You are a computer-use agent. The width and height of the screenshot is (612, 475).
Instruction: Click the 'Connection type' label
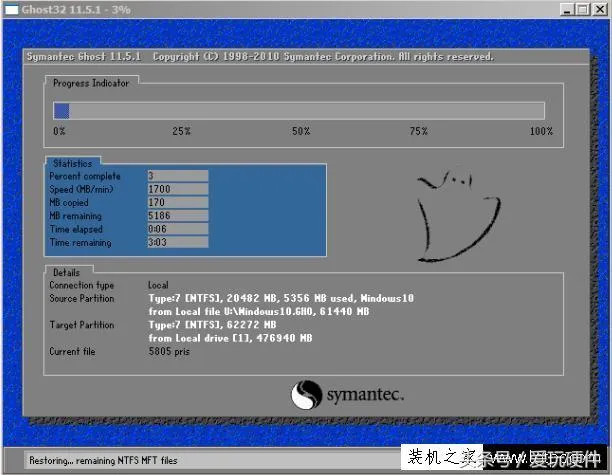[x=82, y=285]
